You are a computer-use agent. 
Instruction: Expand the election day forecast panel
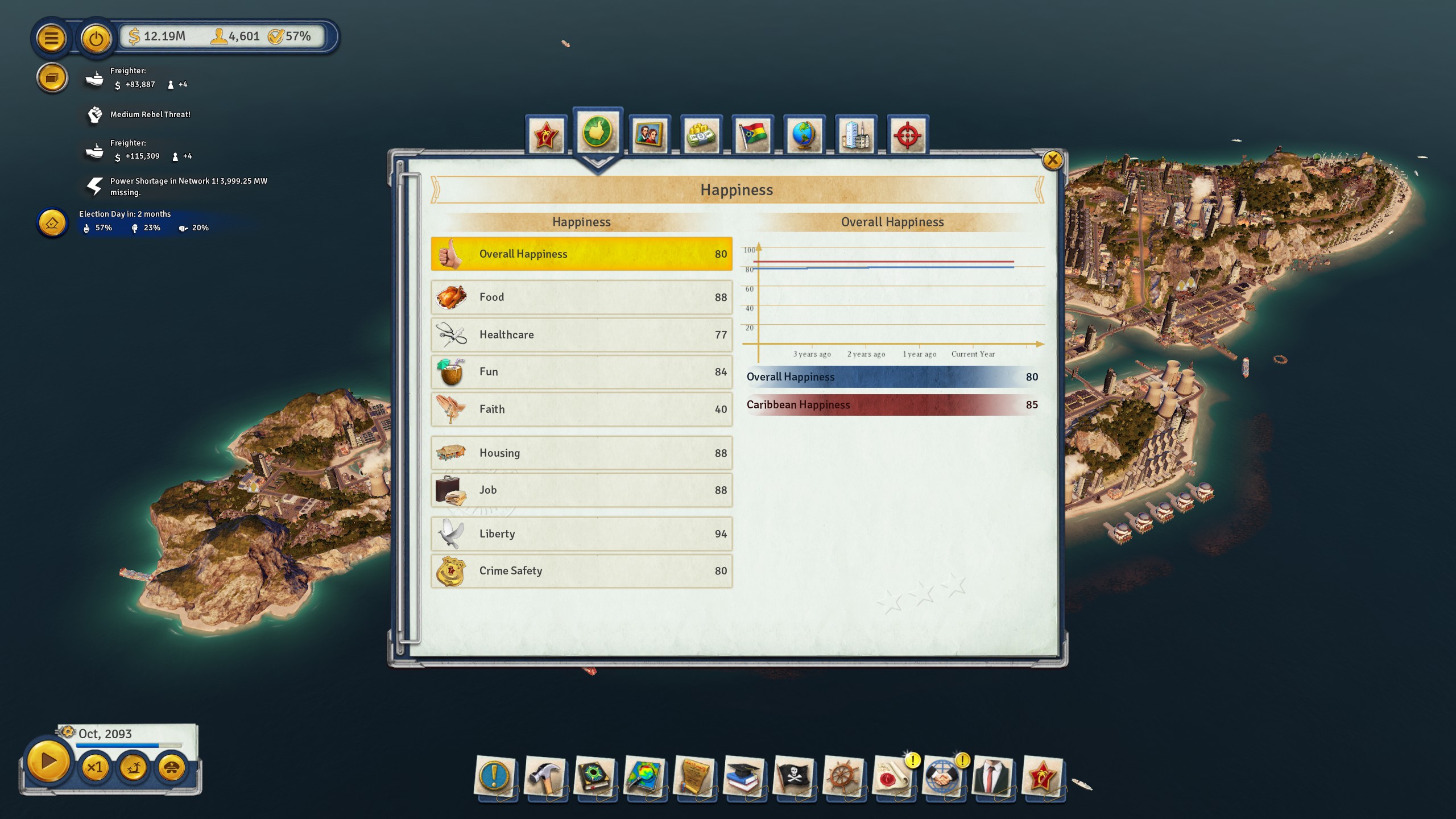[52, 222]
